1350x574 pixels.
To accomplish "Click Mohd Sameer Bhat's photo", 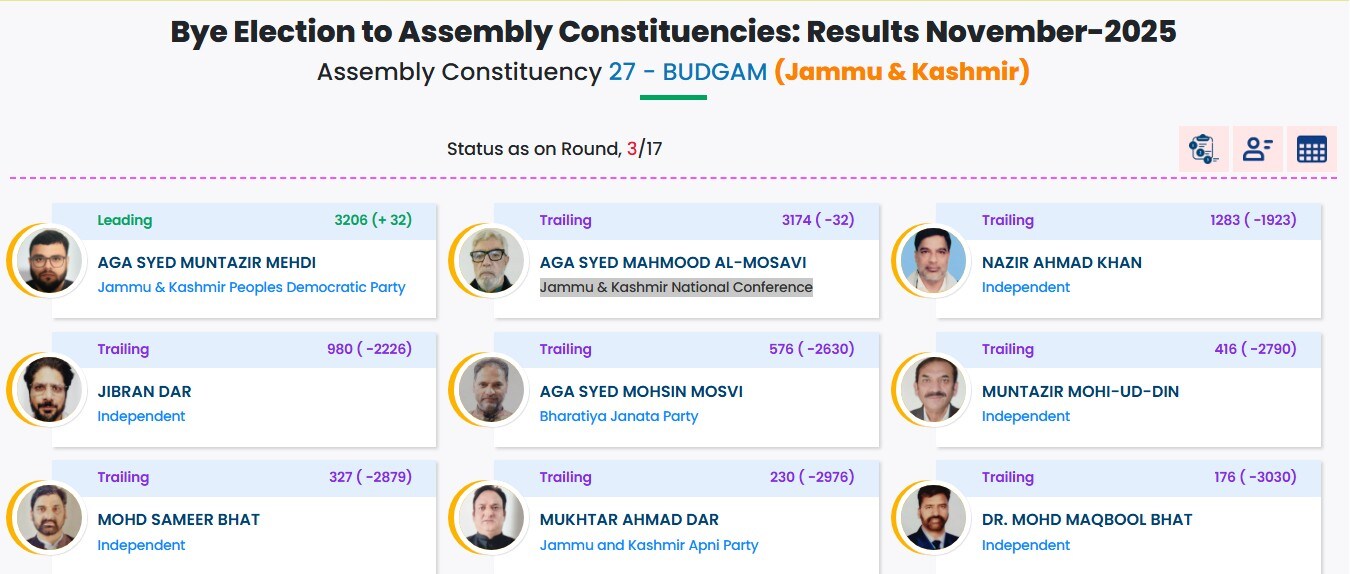I will [50, 517].
